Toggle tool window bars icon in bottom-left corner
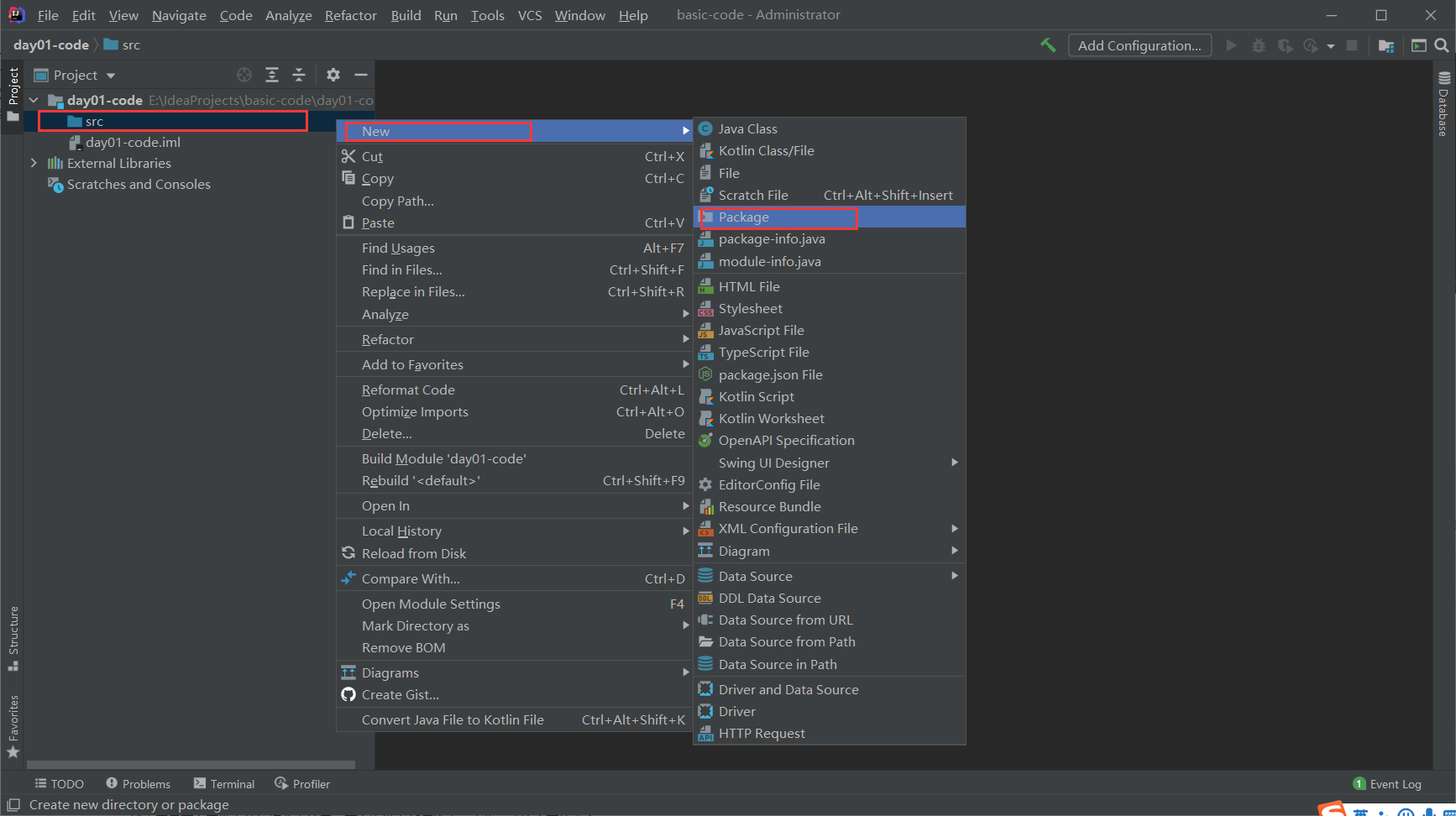The height and width of the screenshot is (816, 1456). (13, 804)
